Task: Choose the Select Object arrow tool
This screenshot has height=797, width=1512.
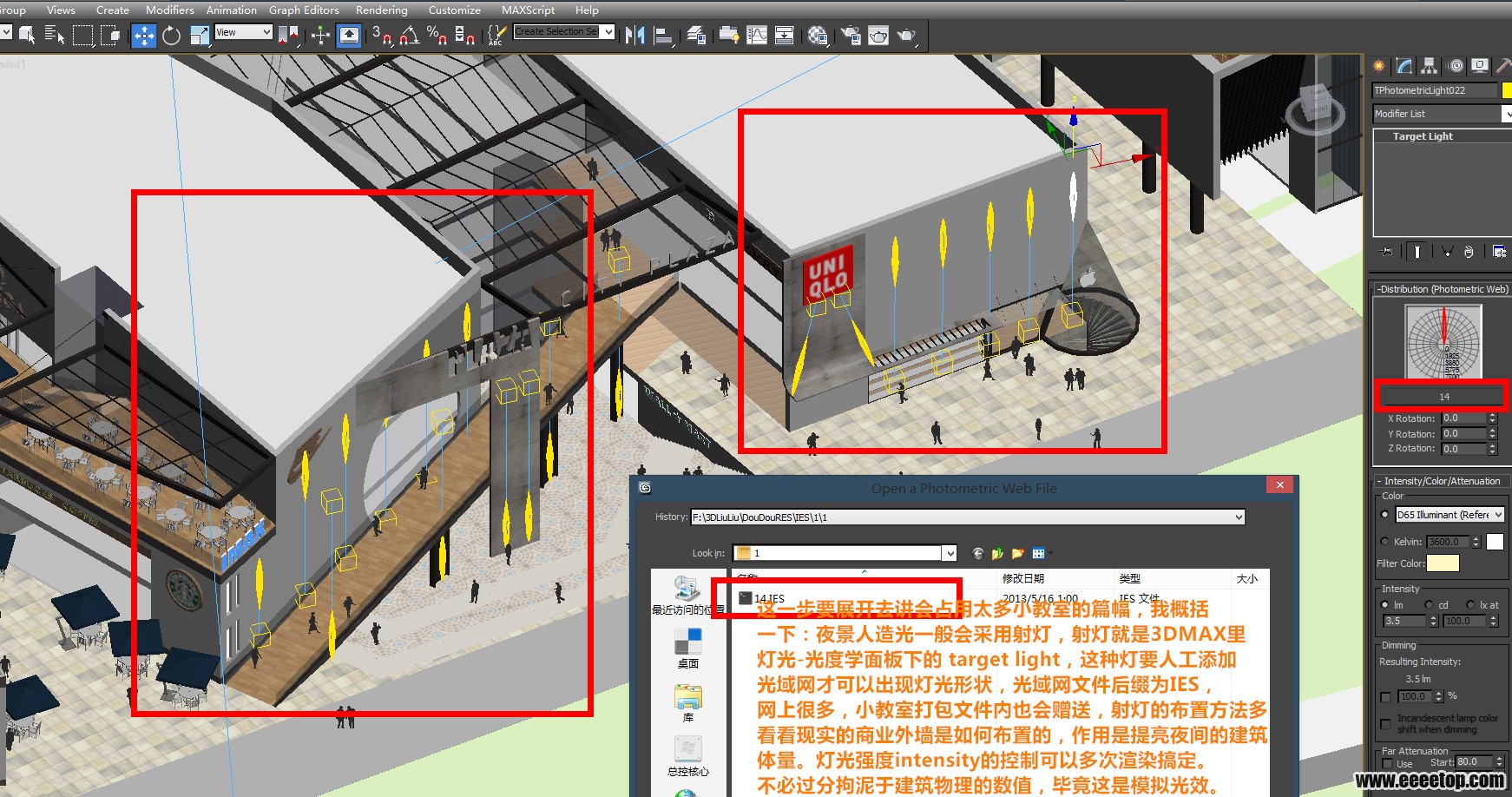Action: [27, 36]
